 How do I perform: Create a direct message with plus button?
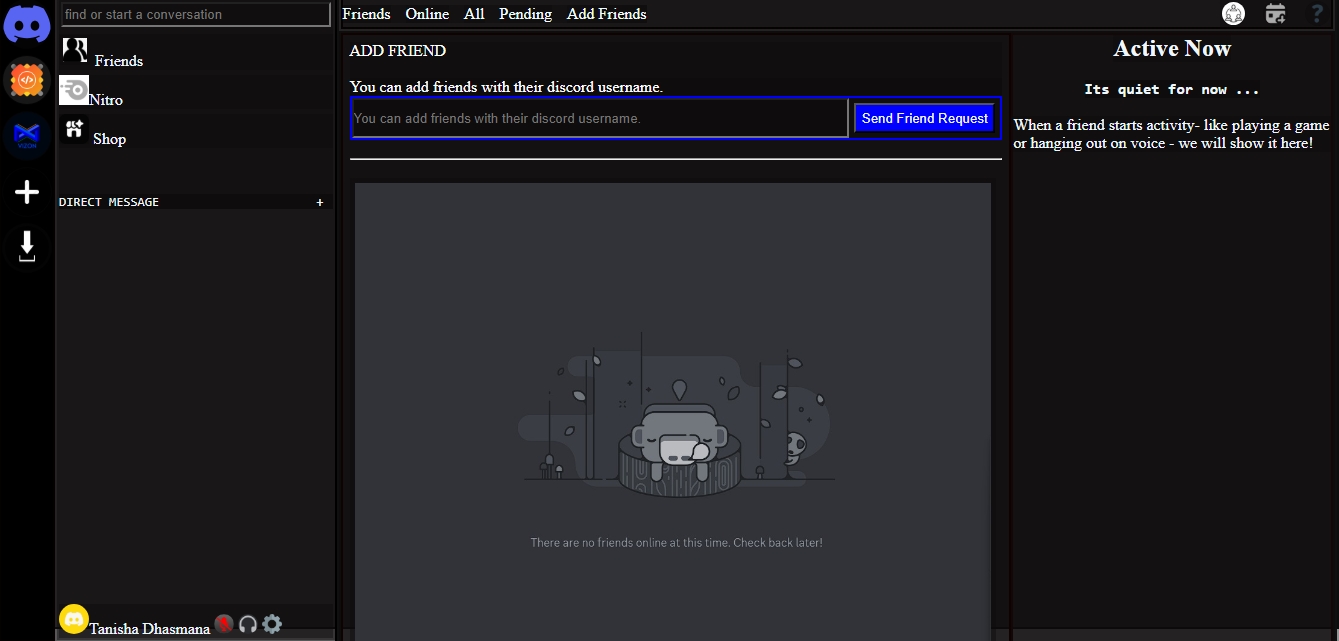click(320, 202)
